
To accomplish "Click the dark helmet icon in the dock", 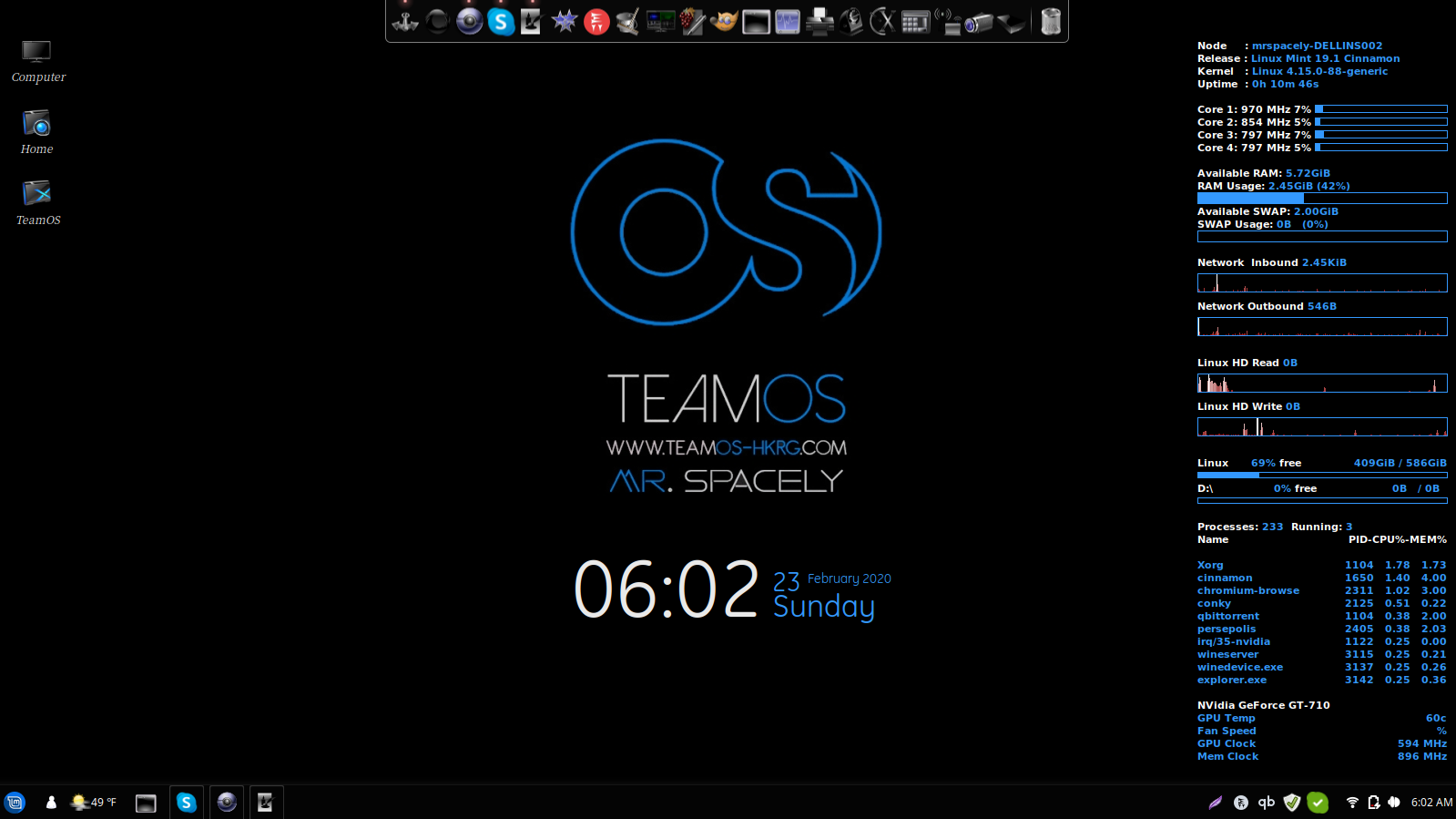I will point(851,21).
